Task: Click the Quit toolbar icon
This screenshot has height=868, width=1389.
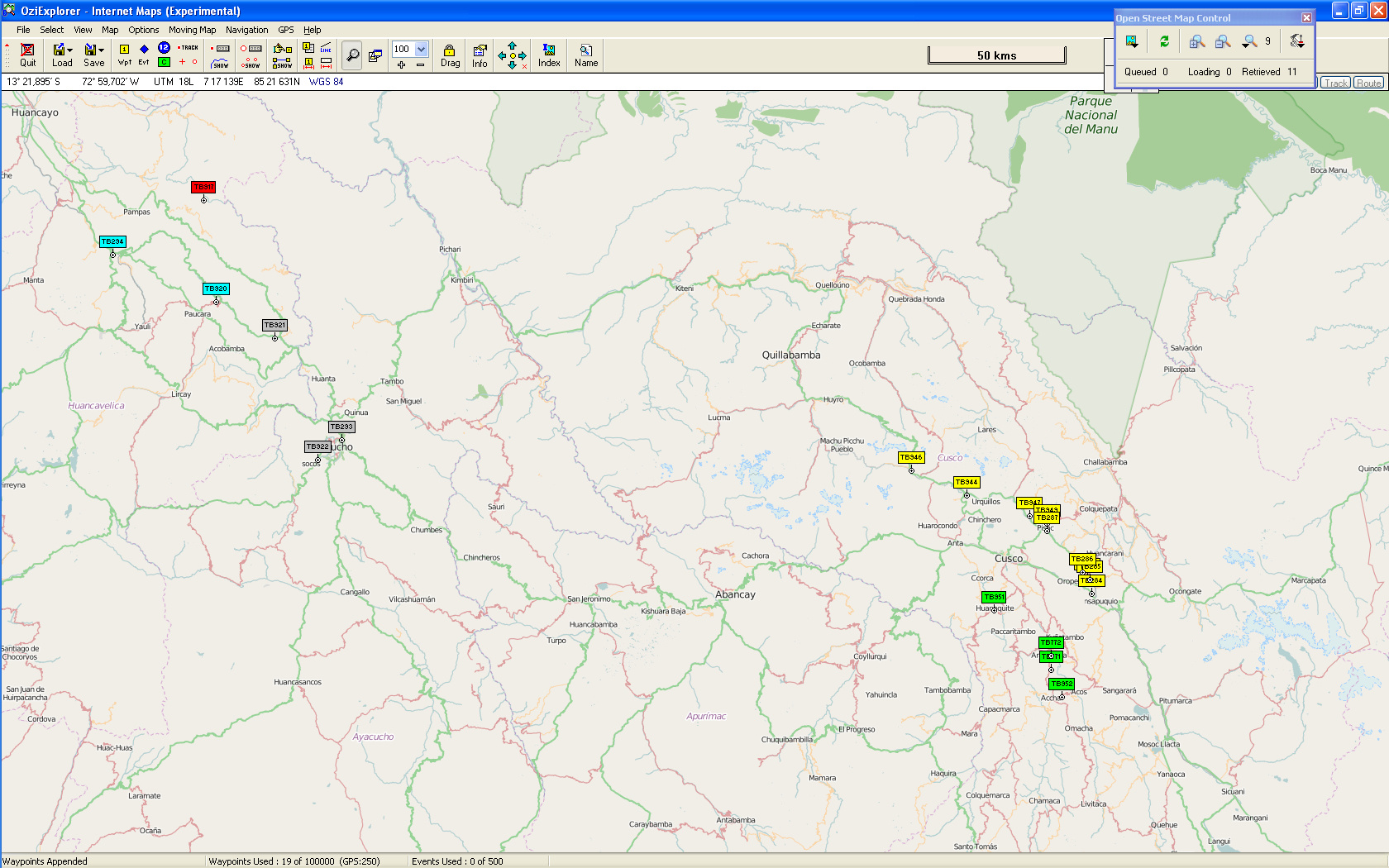Action: click(27, 55)
